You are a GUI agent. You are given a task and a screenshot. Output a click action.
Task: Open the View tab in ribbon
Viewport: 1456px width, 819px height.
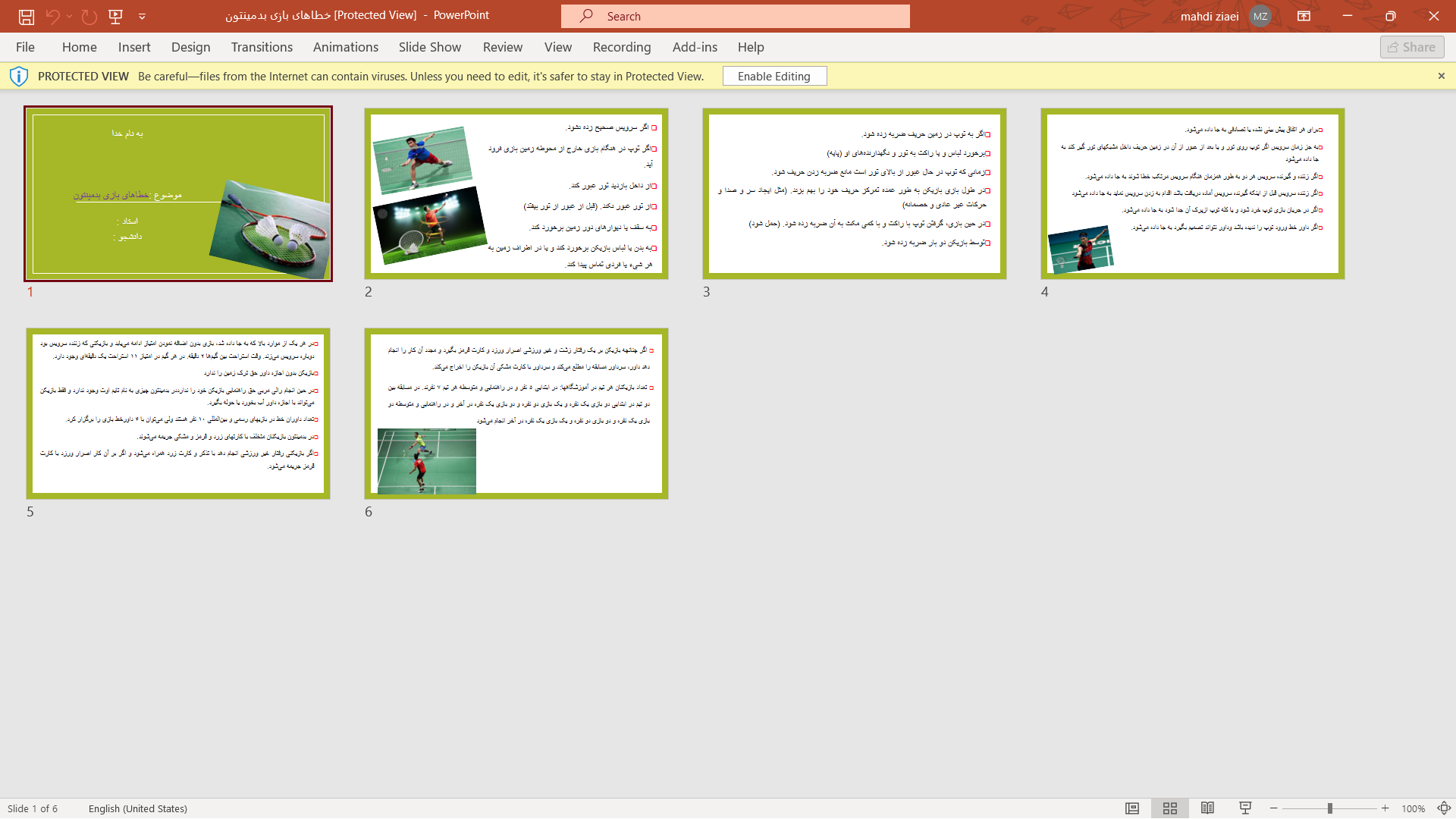(558, 46)
